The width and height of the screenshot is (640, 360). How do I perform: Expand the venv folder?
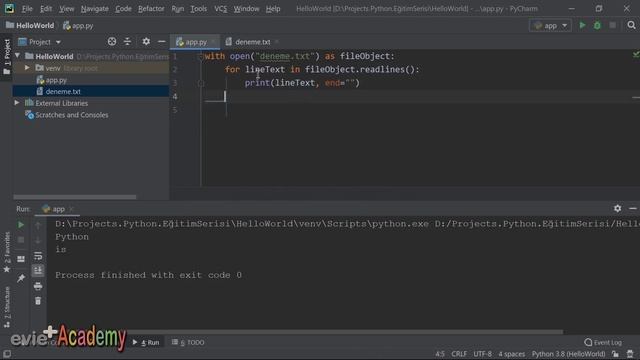pyautogui.click(x=27, y=68)
